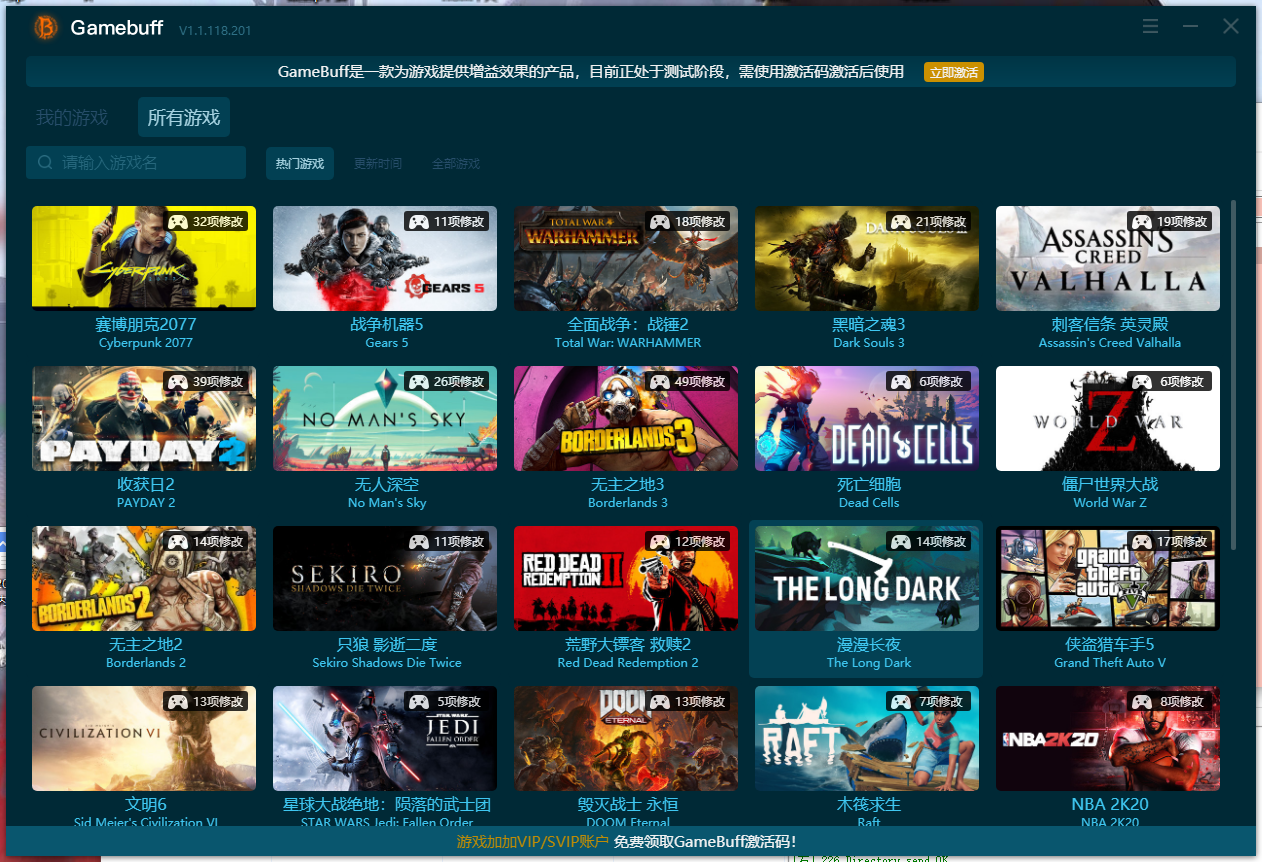
Task: Open the Jedi Fallen Order cover thumbnail
Action: pyautogui.click(x=385, y=738)
